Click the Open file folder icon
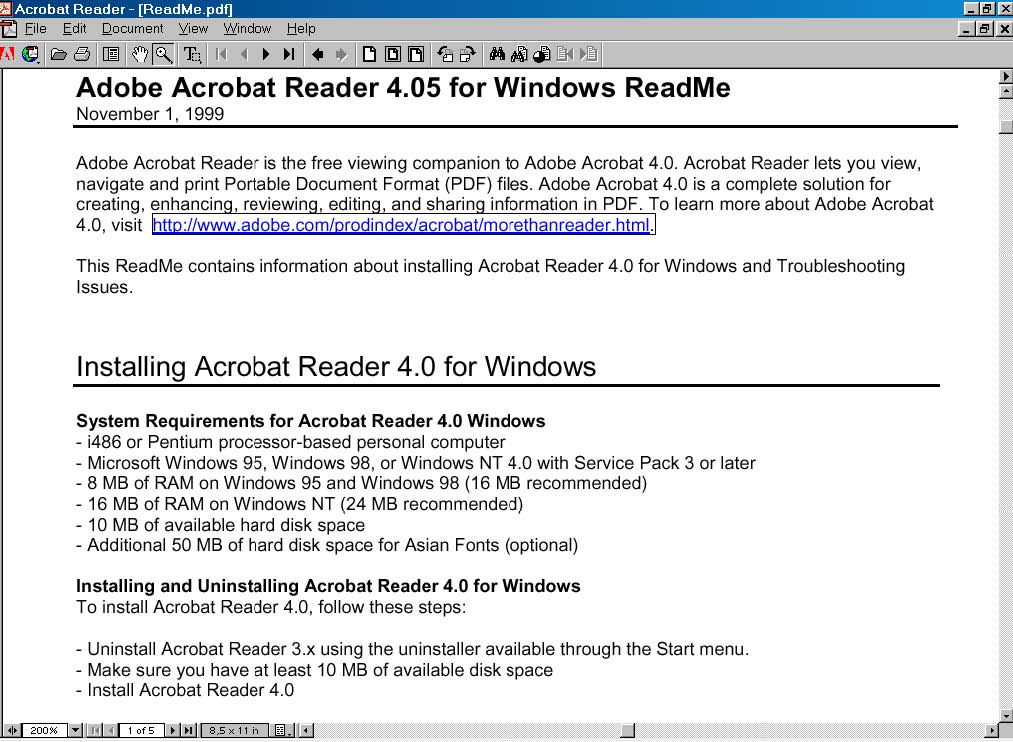 (59, 54)
